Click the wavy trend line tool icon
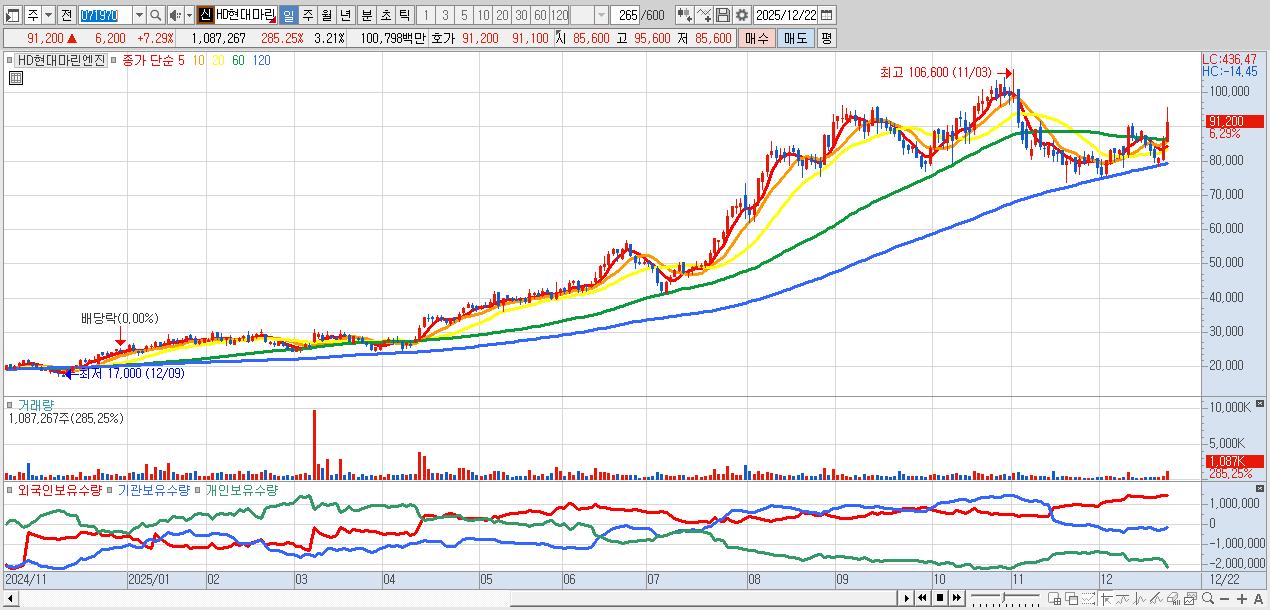The height and width of the screenshot is (610, 1270). point(1122,598)
